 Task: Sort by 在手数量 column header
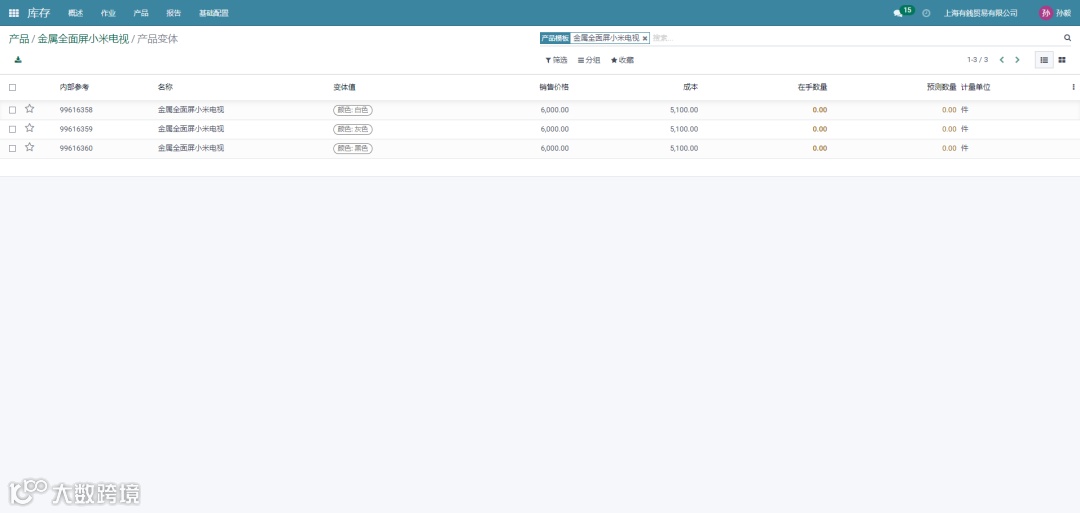(x=812, y=87)
